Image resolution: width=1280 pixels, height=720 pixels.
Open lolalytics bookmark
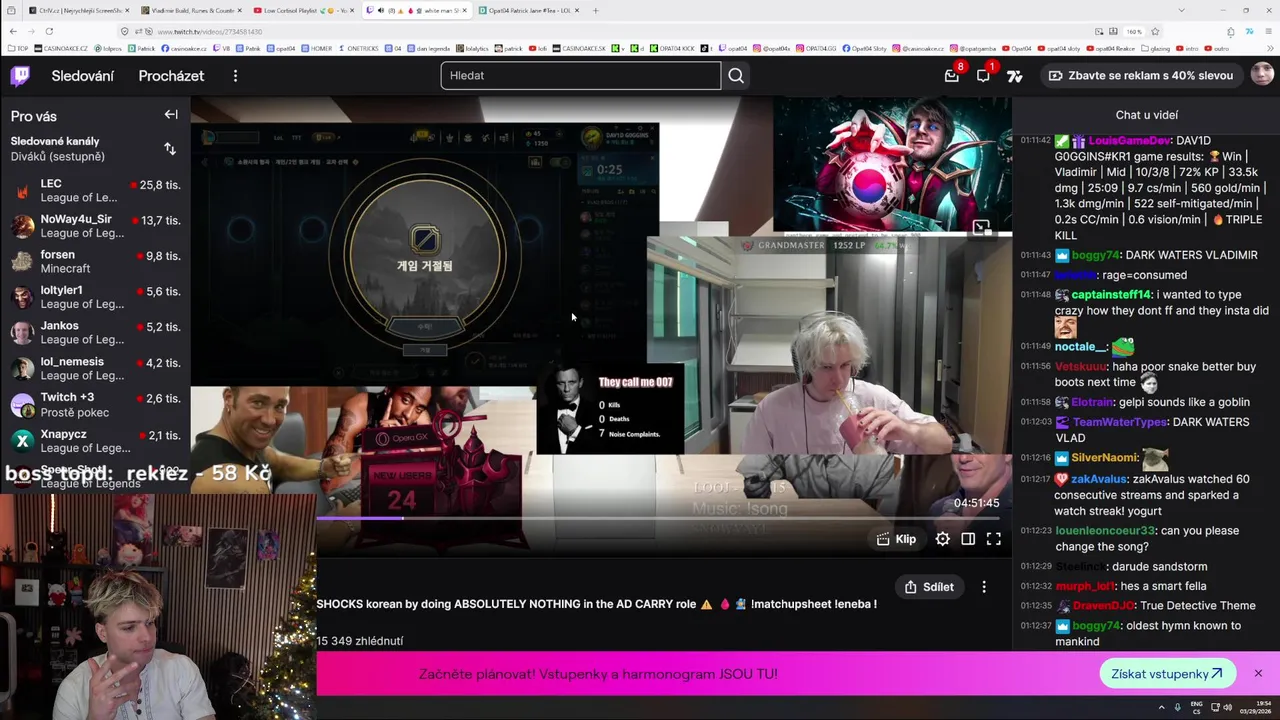[473, 48]
